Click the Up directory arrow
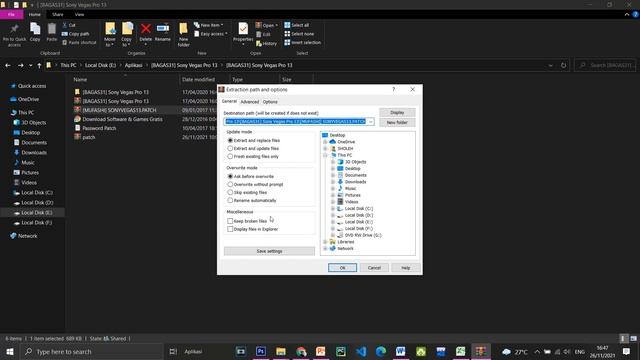Viewport: 640px width, 360px height. (39, 65)
